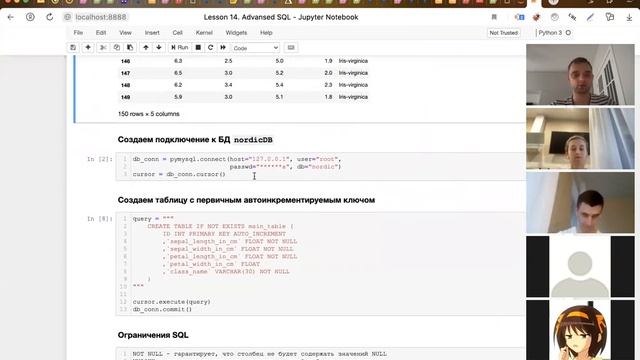Open the browser downloads icon

click(629, 17)
